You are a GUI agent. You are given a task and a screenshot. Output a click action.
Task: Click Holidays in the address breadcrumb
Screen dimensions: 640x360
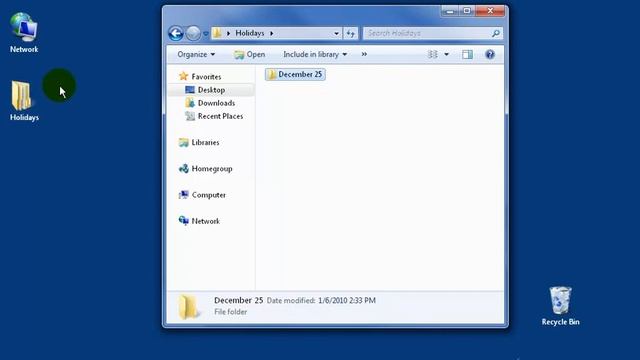pos(249,33)
